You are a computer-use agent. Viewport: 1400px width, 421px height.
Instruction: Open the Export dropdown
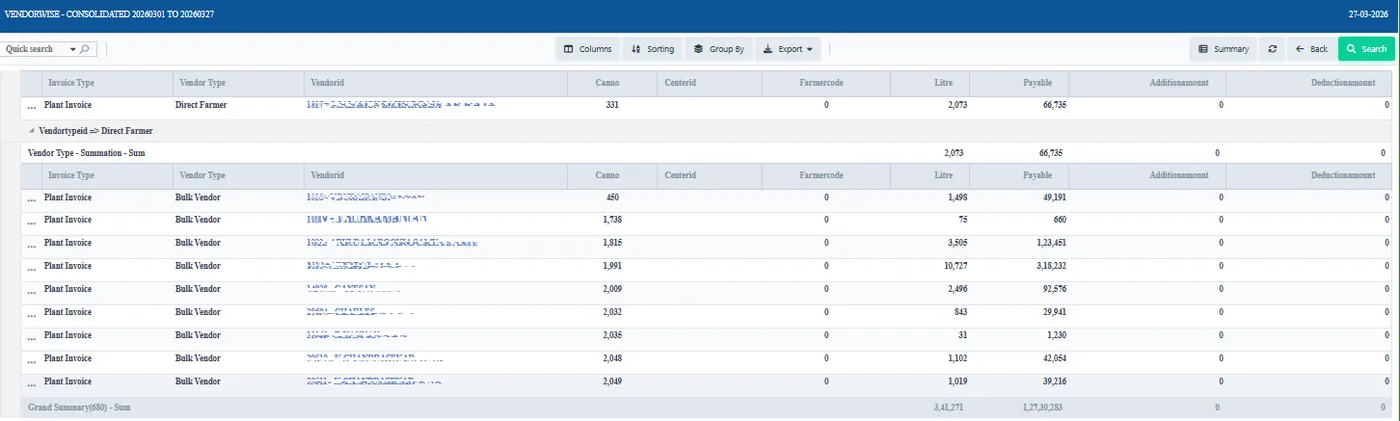tap(788, 48)
